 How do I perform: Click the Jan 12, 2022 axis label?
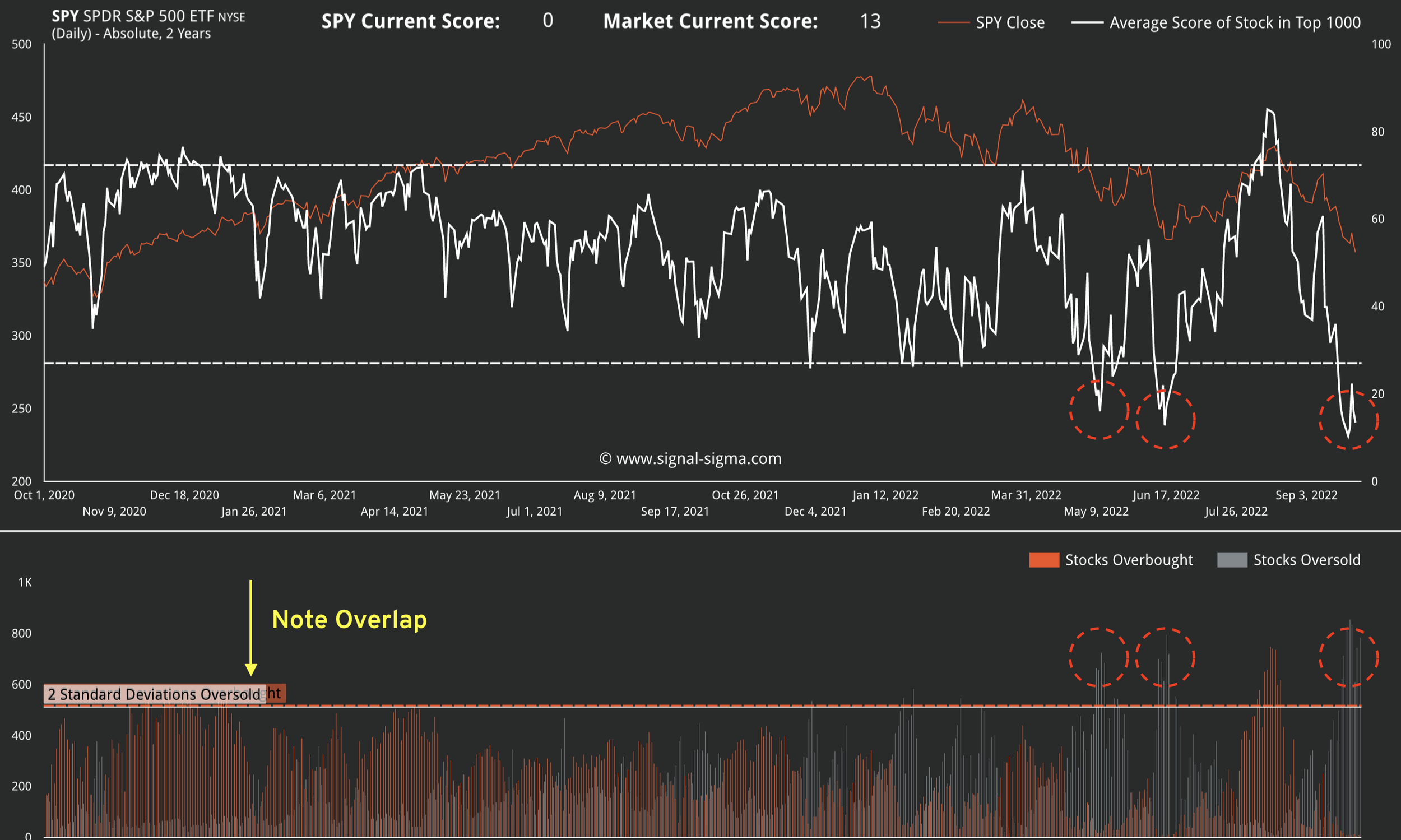point(885,495)
